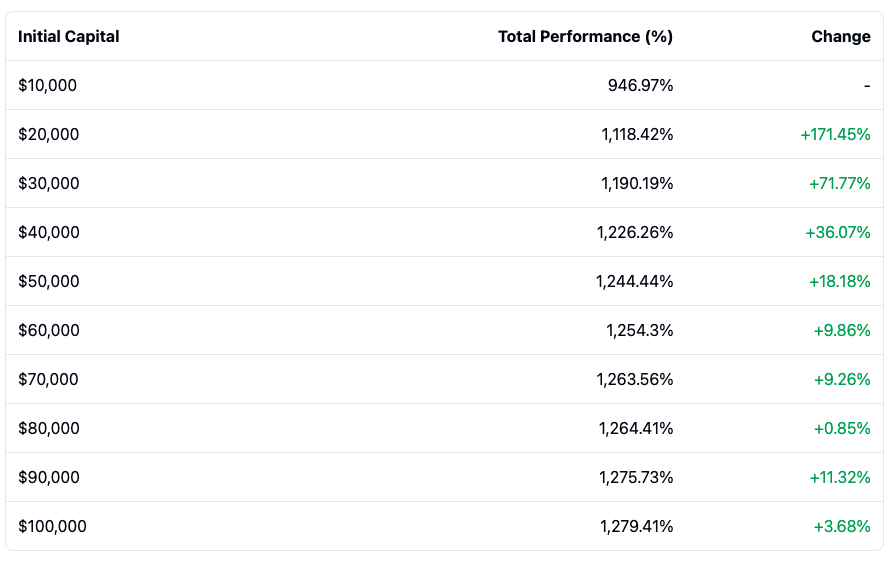Click the $70,000 capital cell
Screen dimensions: 890x563
pos(48,380)
